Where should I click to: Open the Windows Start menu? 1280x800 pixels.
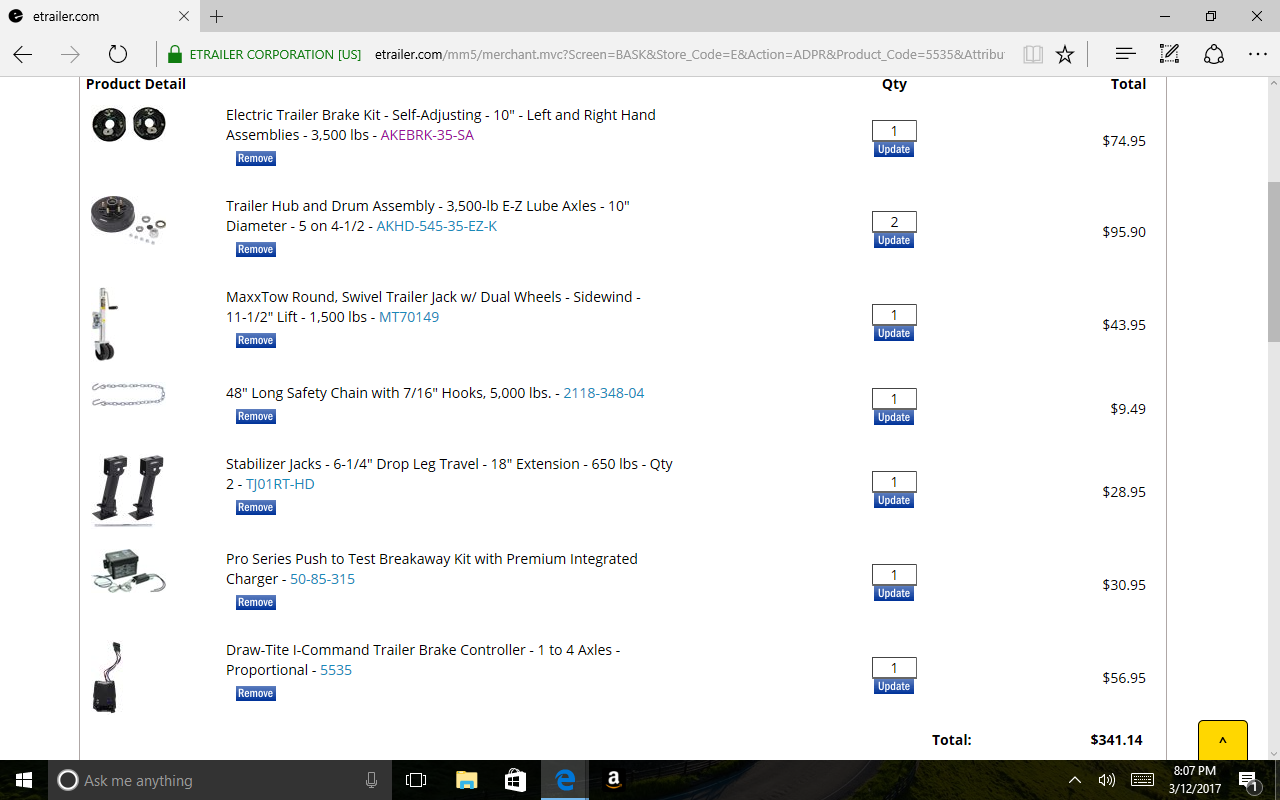(x=24, y=780)
